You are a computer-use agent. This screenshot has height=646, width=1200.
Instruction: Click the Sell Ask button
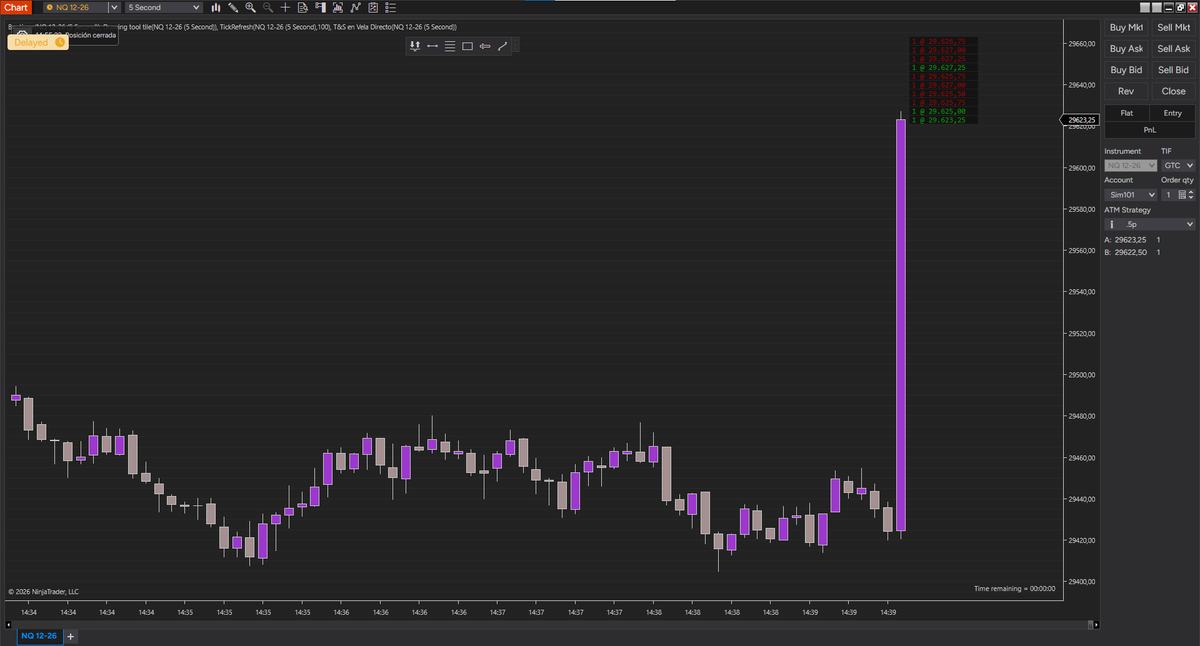coord(1174,48)
